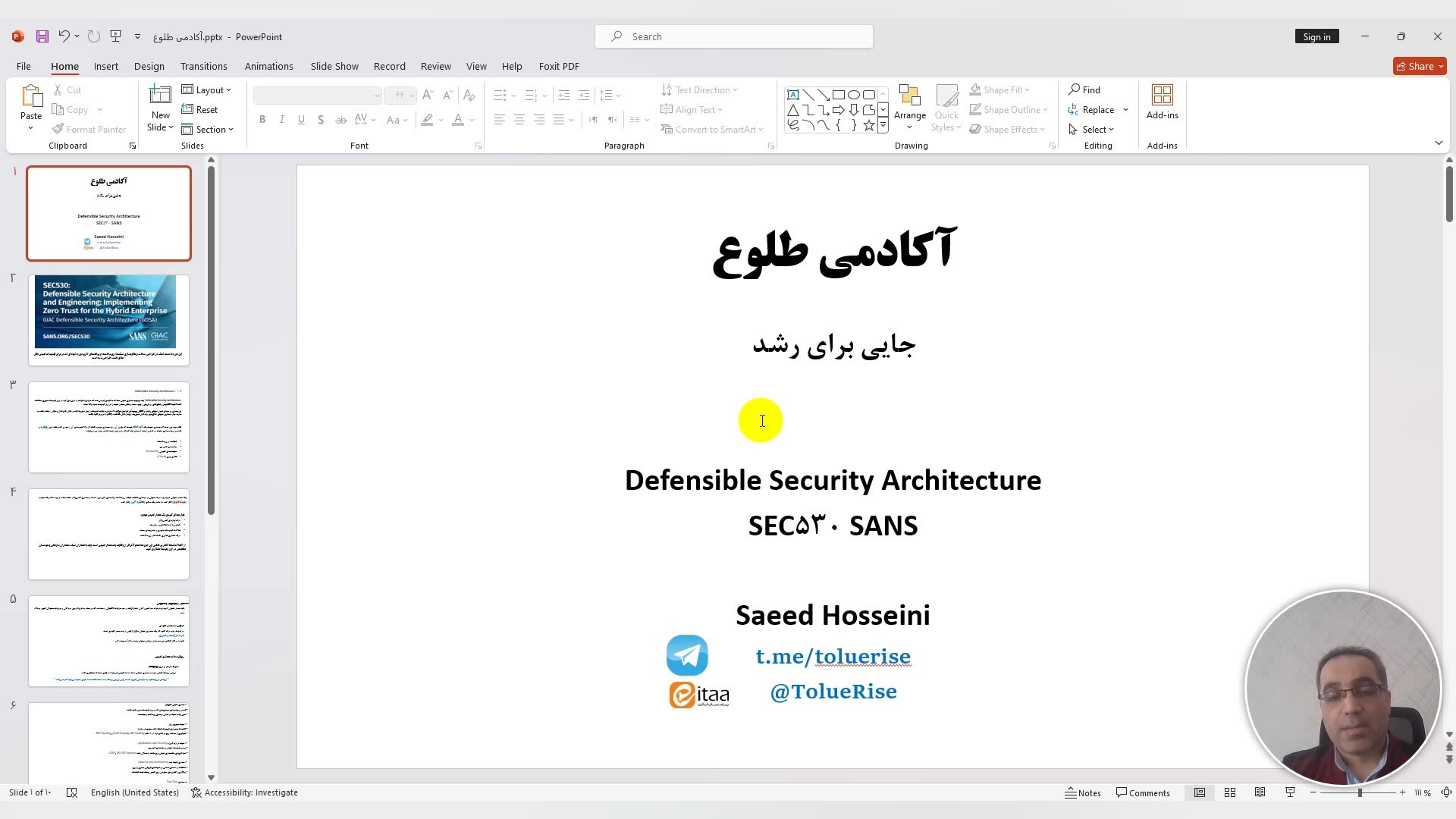
Task: Open the Comments pane
Action: (x=1143, y=792)
